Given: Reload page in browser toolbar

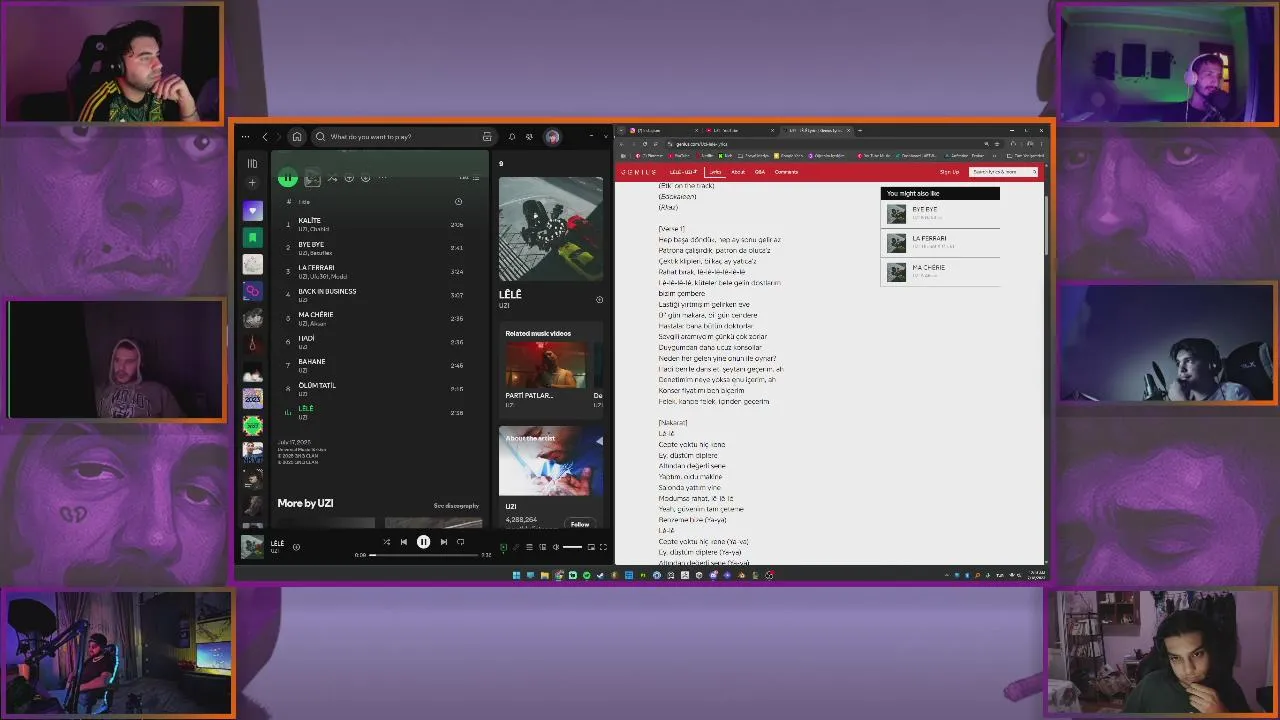Looking at the screenshot, I should click(x=645, y=144).
